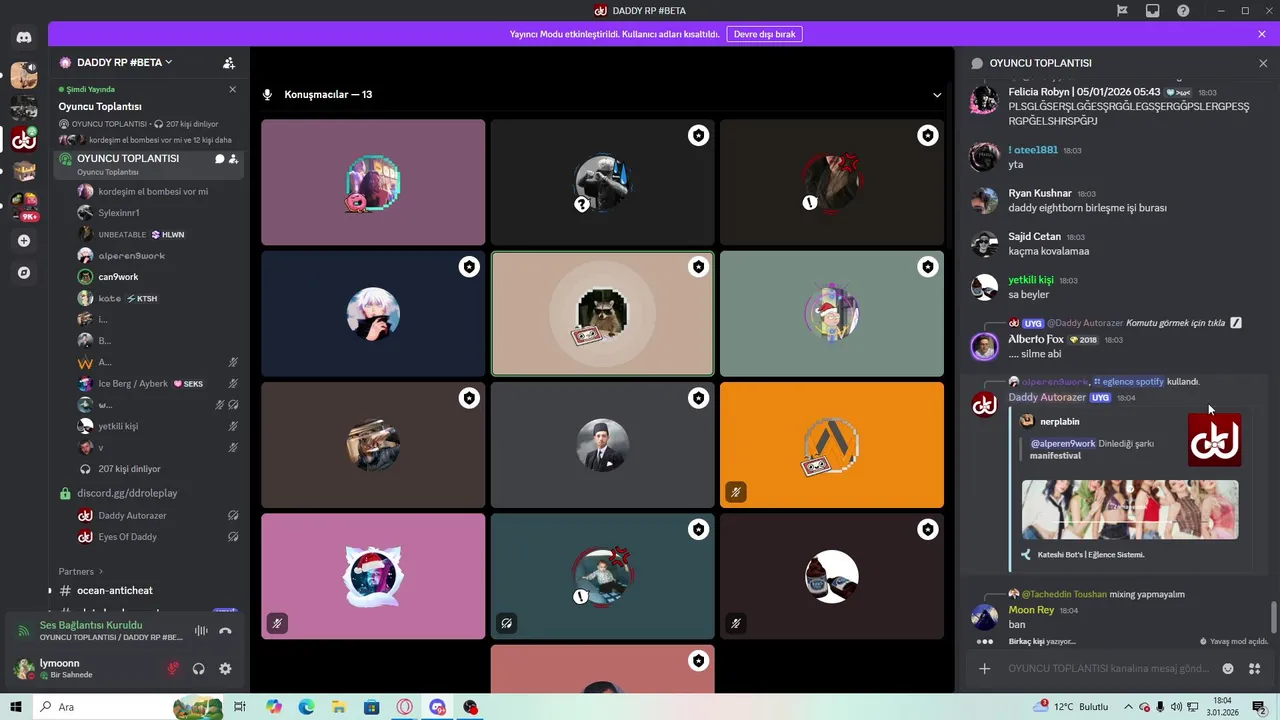The height and width of the screenshot is (720, 1280).
Task: Click the invite people icon beside DADDY RP #BETA
Action: click(229, 62)
